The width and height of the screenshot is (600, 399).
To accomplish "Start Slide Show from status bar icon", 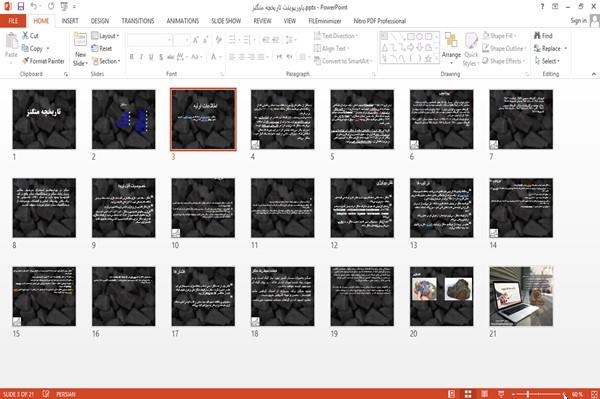I will click(x=501, y=394).
